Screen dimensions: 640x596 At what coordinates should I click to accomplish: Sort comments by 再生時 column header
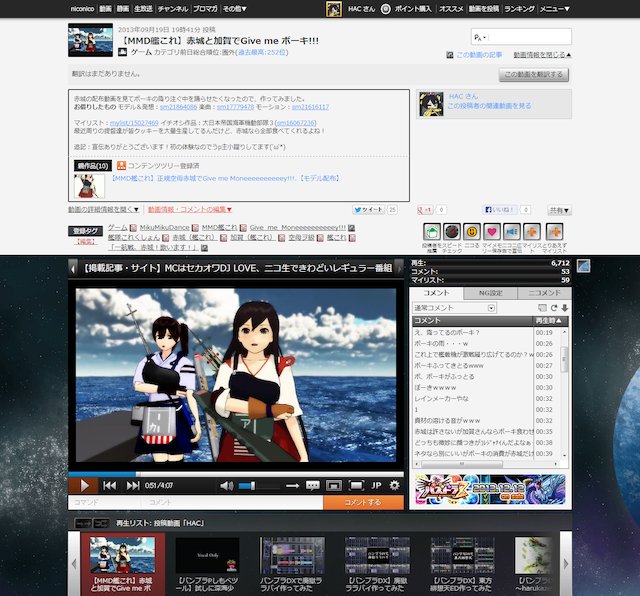(x=549, y=320)
